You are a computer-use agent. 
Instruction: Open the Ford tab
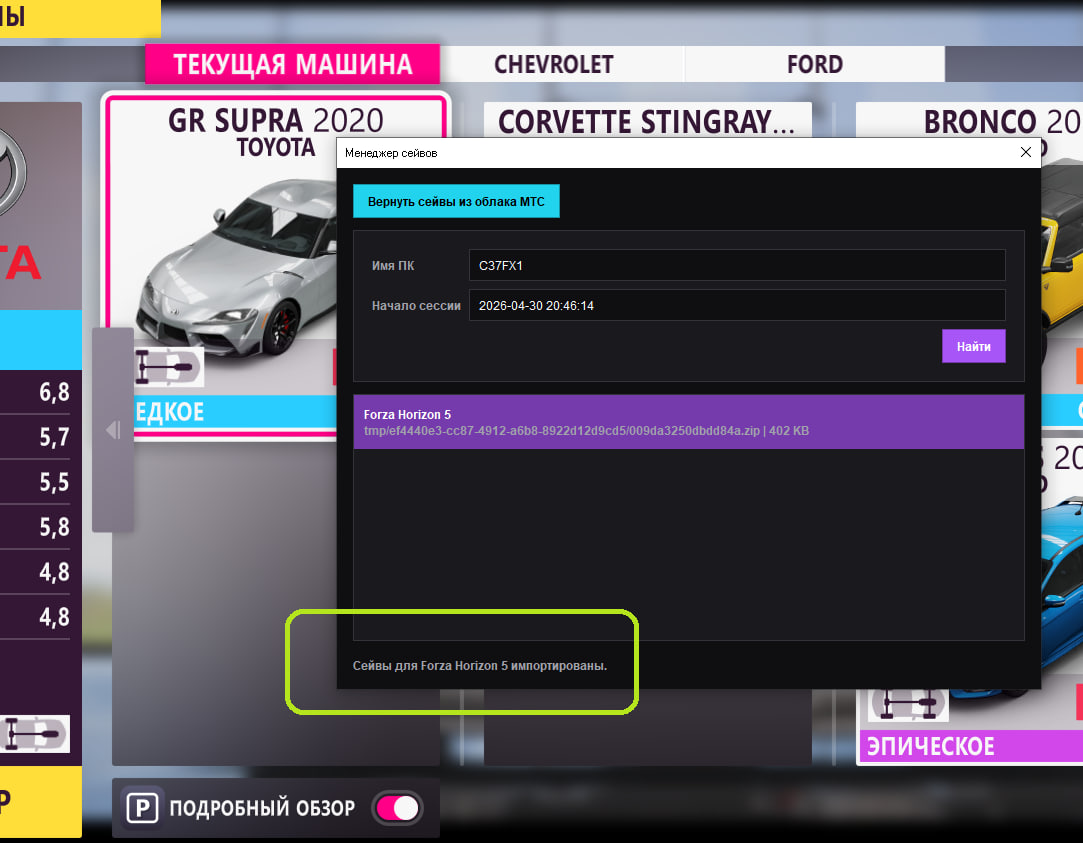pos(815,64)
